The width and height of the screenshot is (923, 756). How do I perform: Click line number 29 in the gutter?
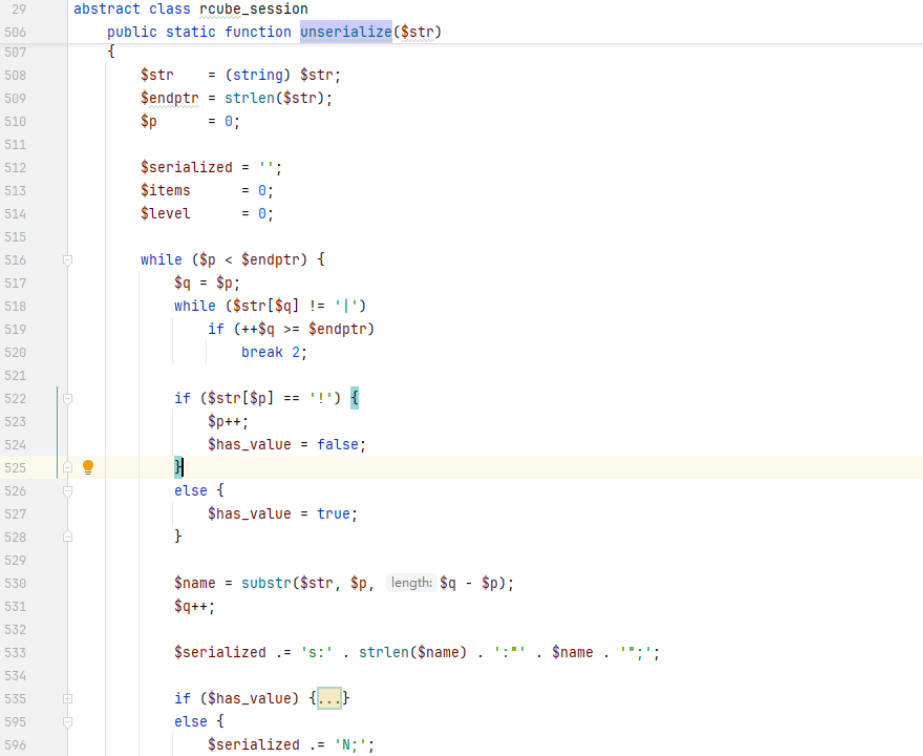pyautogui.click(x=18, y=9)
